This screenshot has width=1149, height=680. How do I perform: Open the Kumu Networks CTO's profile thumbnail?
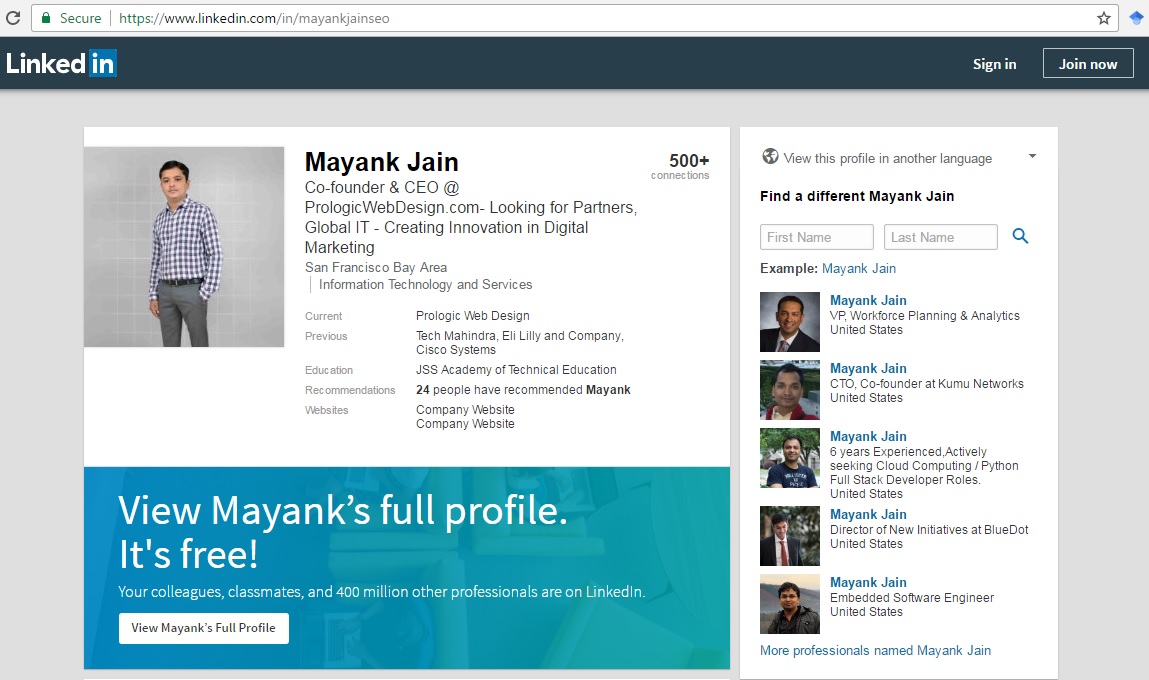coord(790,390)
